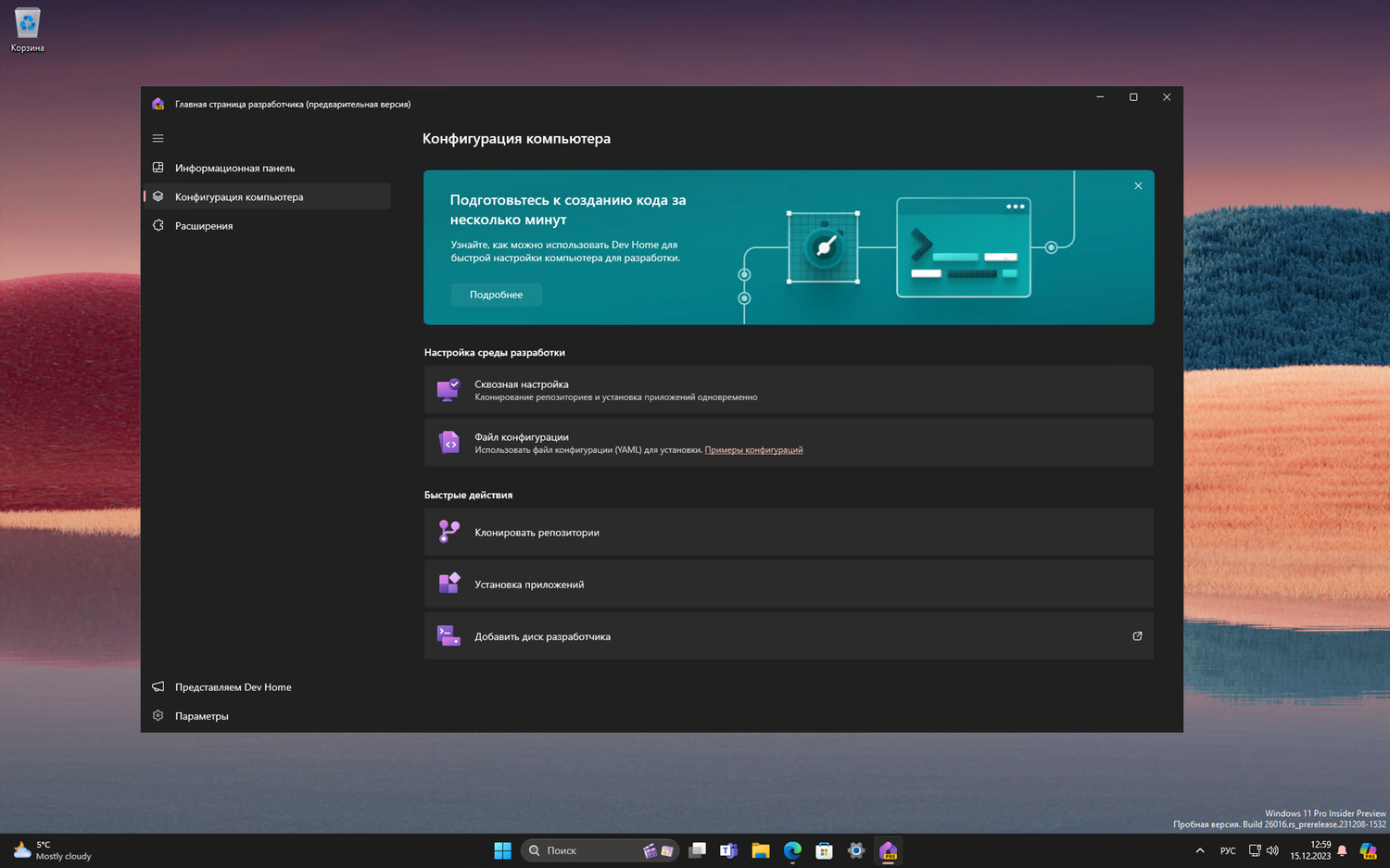Image resolution: width=1390 pixels, height=868 pixels.
Task: Open Параметры settings page
Action: [x=267, y=715]
